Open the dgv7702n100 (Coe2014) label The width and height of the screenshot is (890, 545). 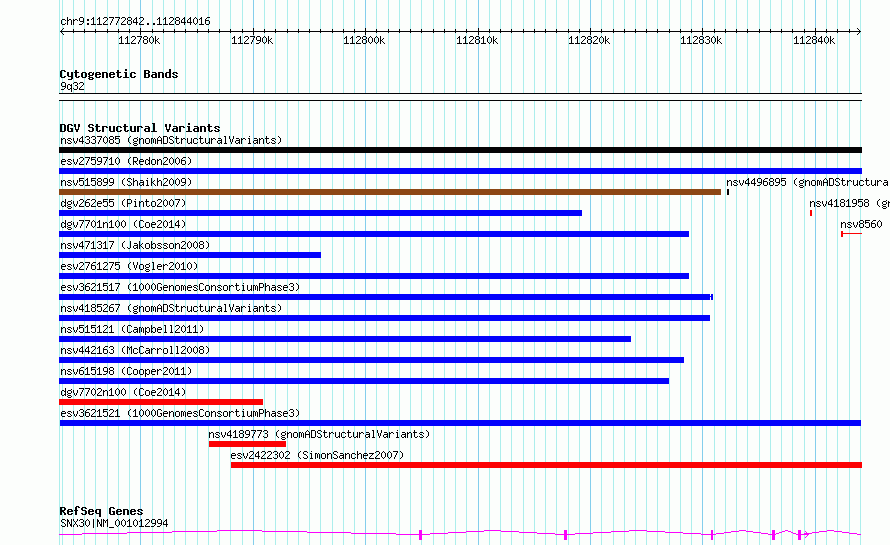[123, 392]
